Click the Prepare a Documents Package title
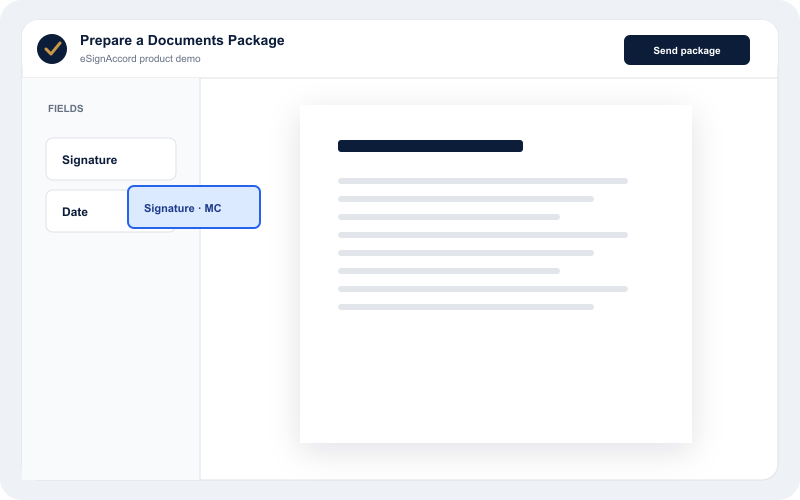 tap(182, 40)
